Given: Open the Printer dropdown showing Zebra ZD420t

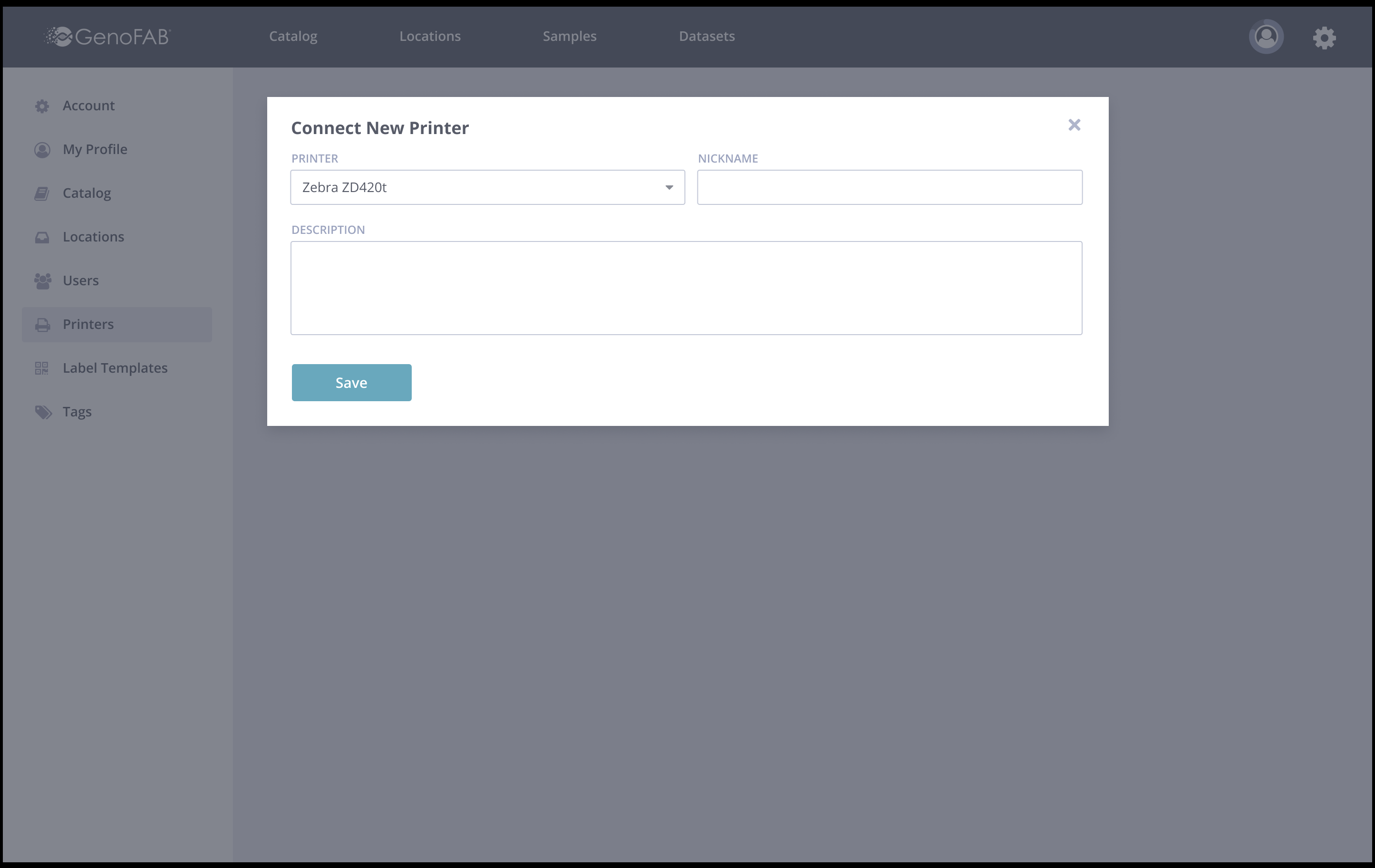Looking at the screenshot, I should pos(487,187).
